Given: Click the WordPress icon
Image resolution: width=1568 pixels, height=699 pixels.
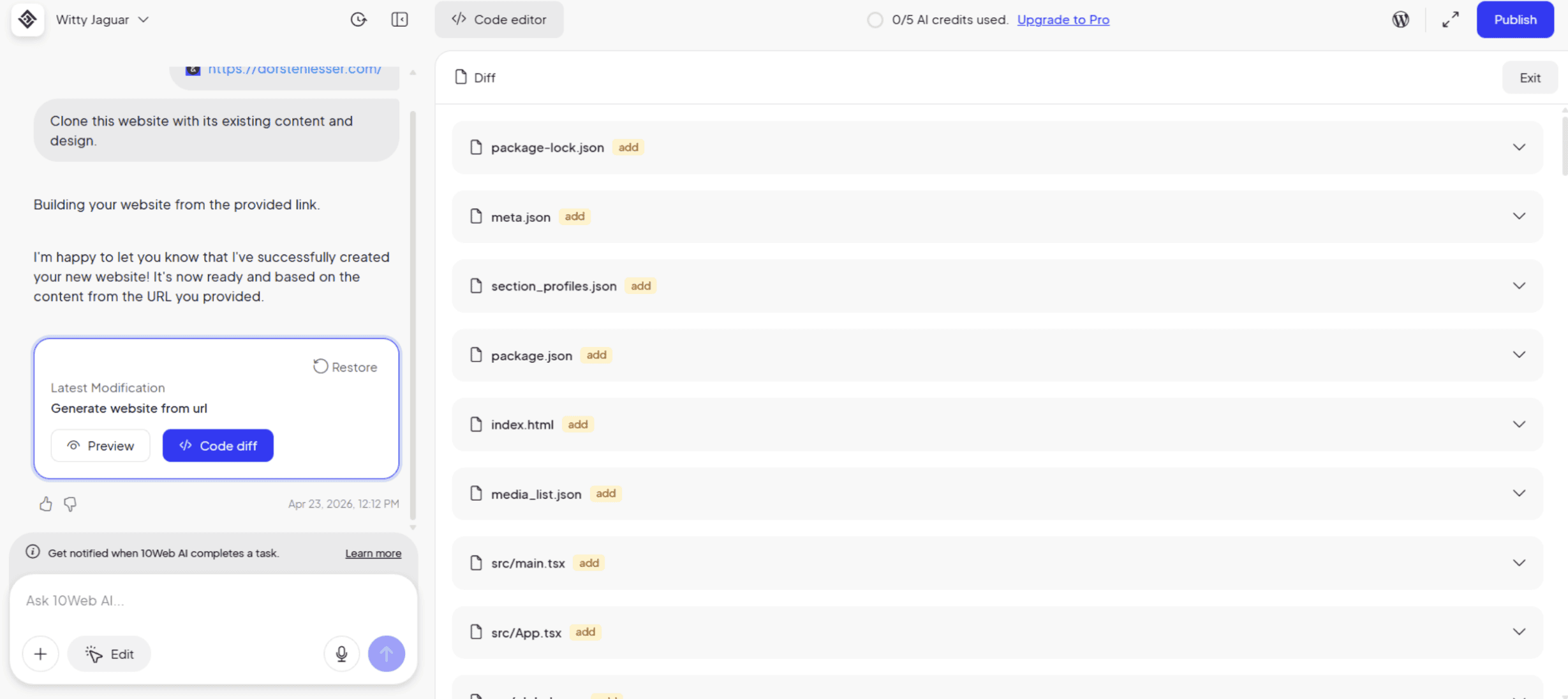Looking at the screenshot, I should pyautogui.click(x=1400, y=20).
